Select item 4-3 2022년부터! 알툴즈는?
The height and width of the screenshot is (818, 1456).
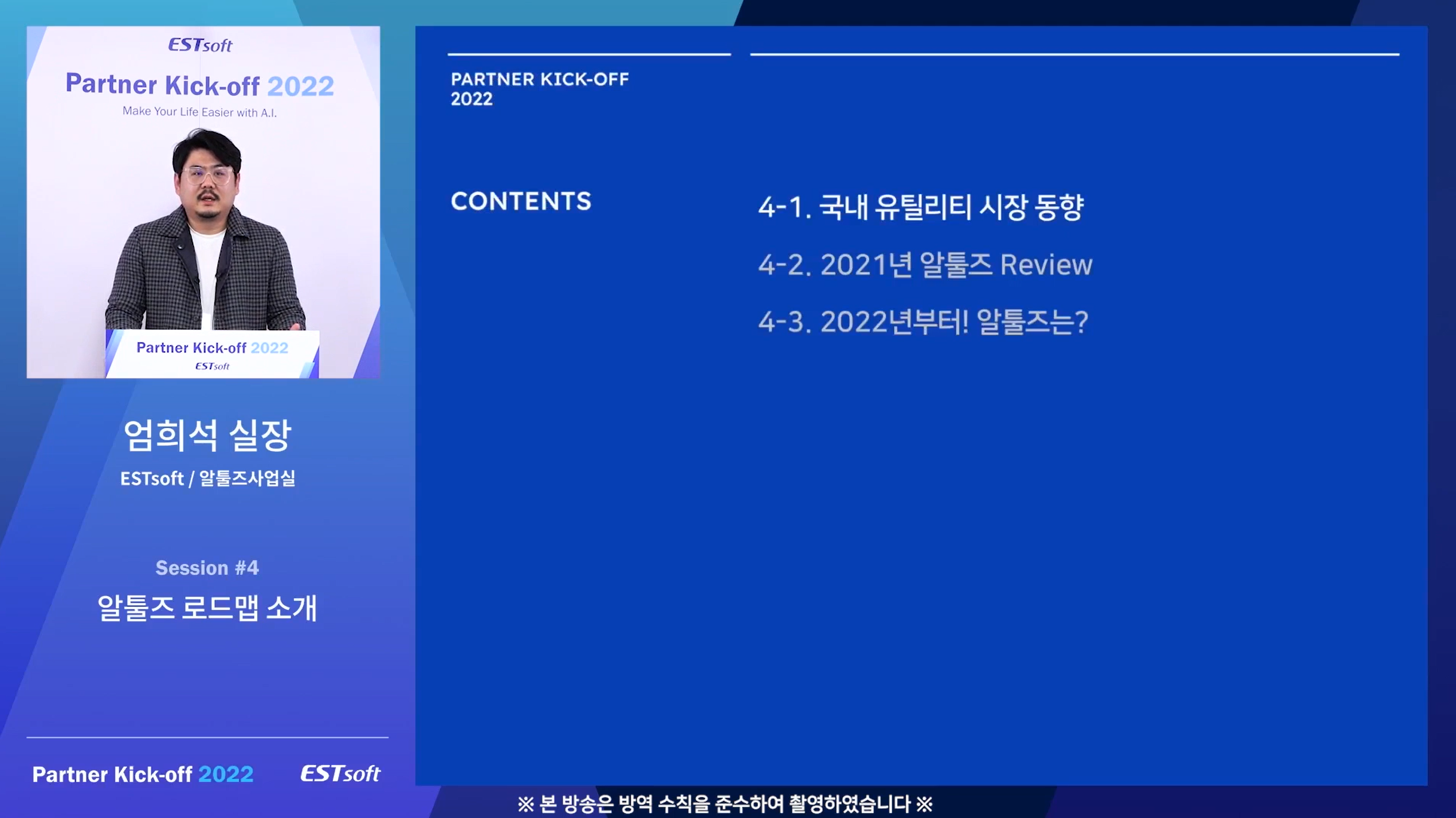(x=923, y=322)
